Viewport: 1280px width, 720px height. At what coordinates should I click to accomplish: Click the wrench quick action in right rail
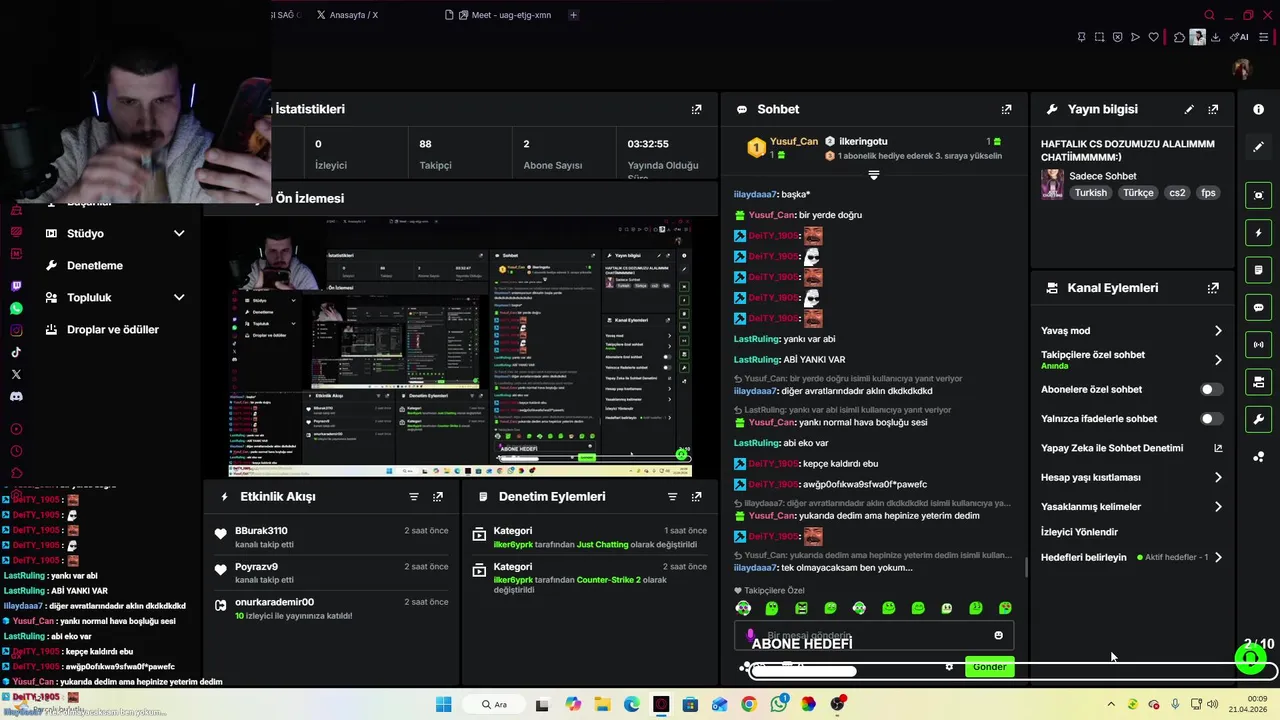pyautogui.click(x=1258, y=419)
